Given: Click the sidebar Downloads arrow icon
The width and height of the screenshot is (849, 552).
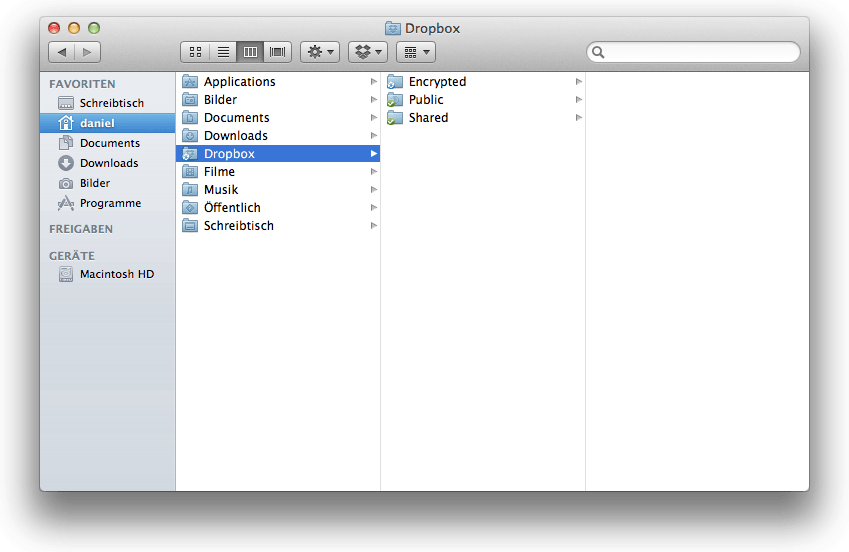Looking at the screenshot, I should [66, 163].
